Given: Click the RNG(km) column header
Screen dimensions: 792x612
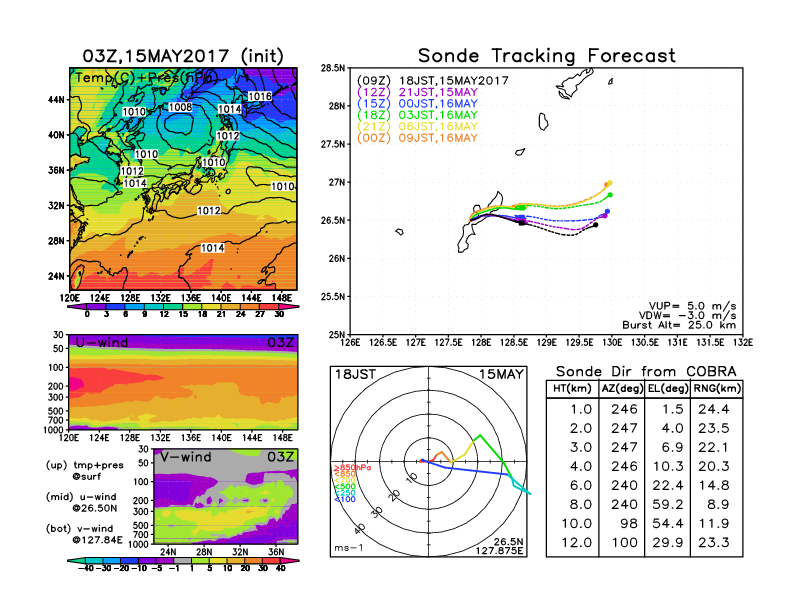Looking at the screenshot, I should 710,387.
